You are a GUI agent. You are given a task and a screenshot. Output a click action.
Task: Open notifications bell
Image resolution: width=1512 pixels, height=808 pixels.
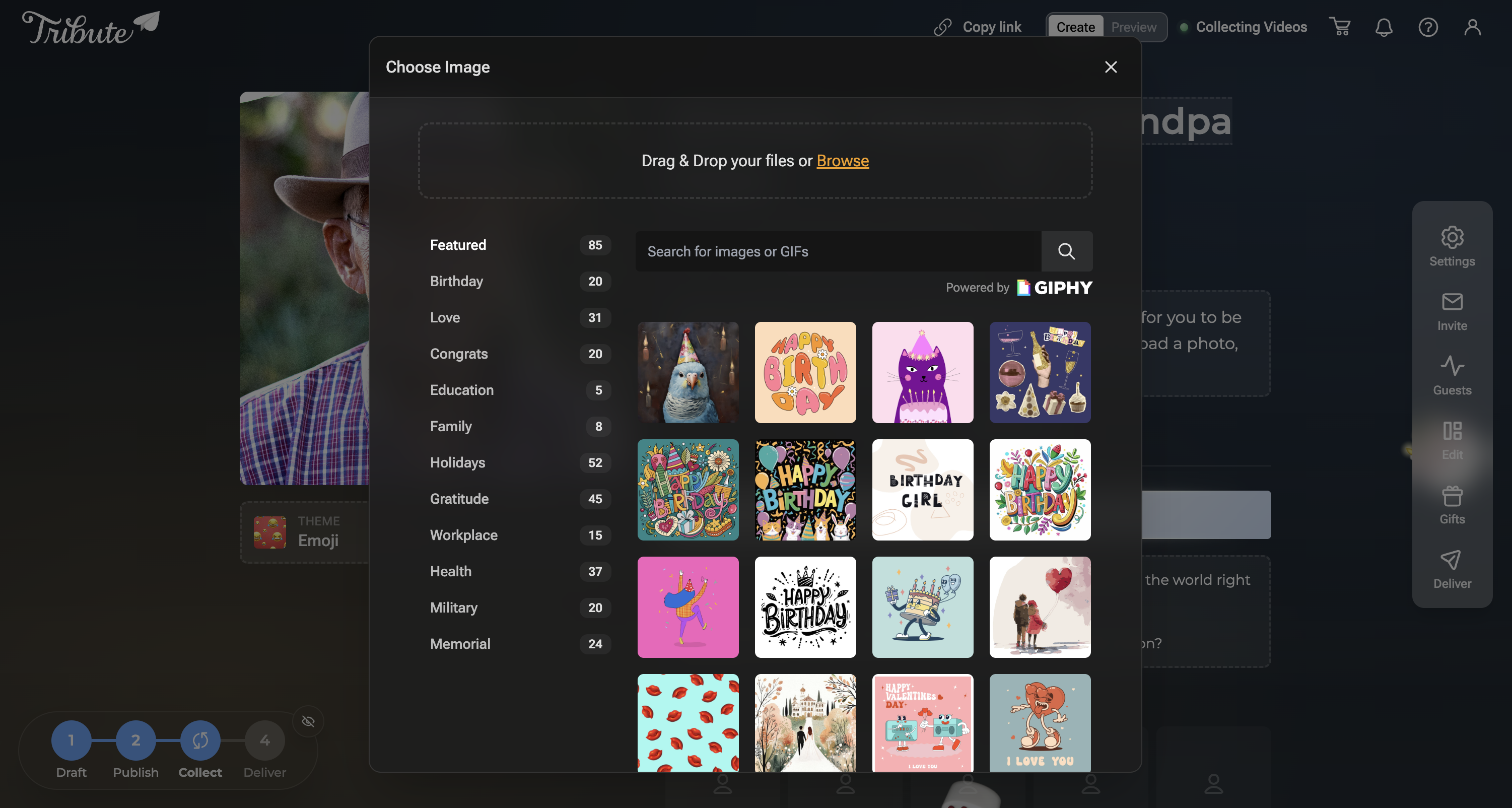pos(1384,27)
